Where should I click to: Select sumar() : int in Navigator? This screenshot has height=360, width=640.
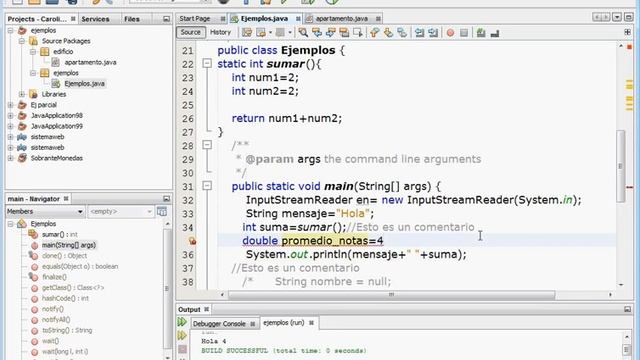coord(60,235)
